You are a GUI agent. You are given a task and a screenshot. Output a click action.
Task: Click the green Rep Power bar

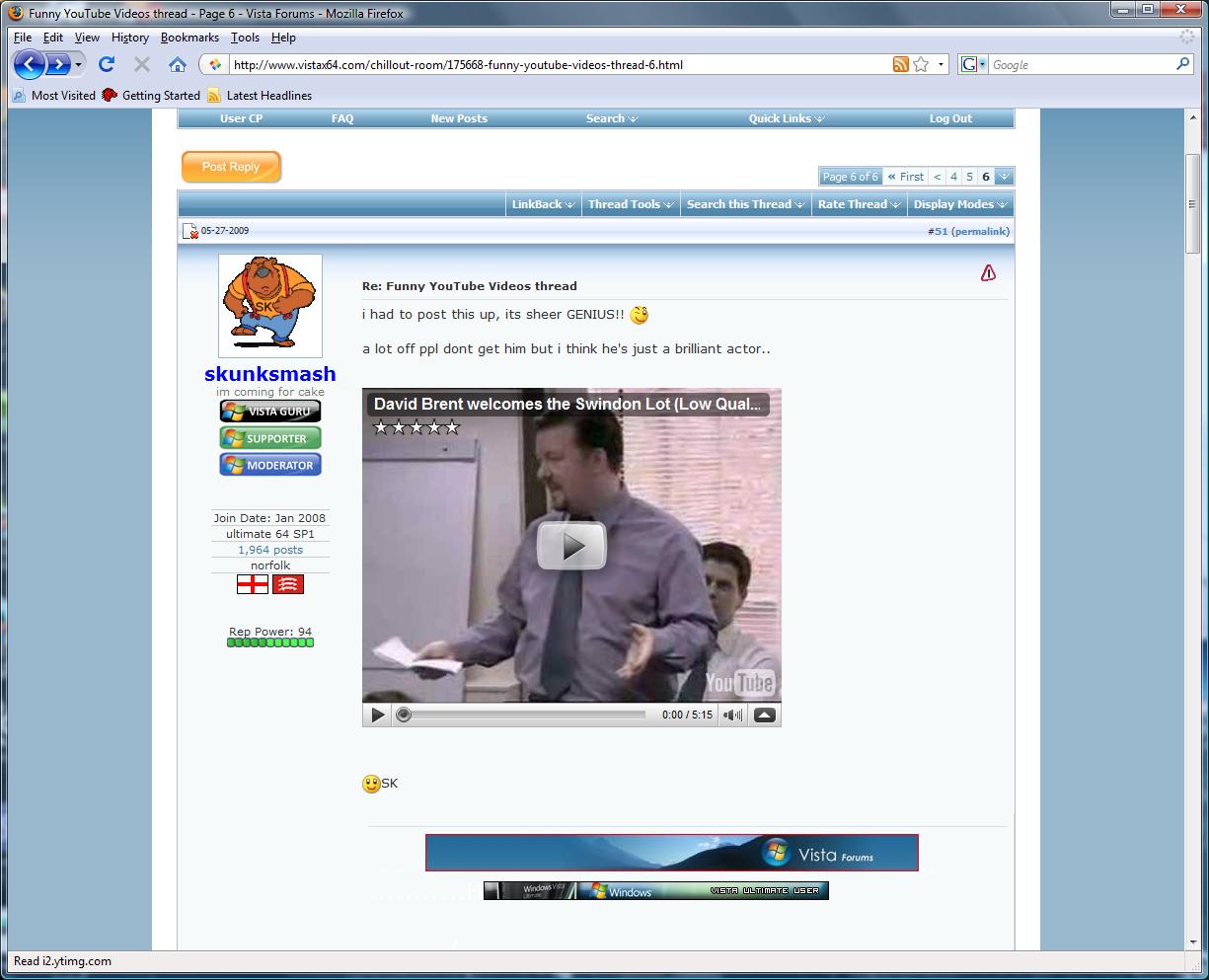point(270,642)
